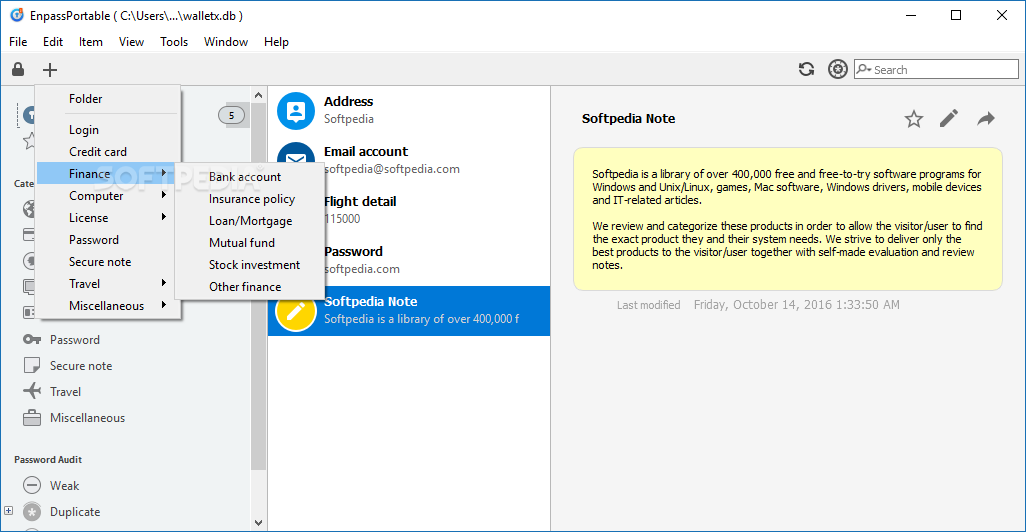This screenshot has width=1026, height=532.
Task: Open the Finance submenu entry
Action: [106, 173]
